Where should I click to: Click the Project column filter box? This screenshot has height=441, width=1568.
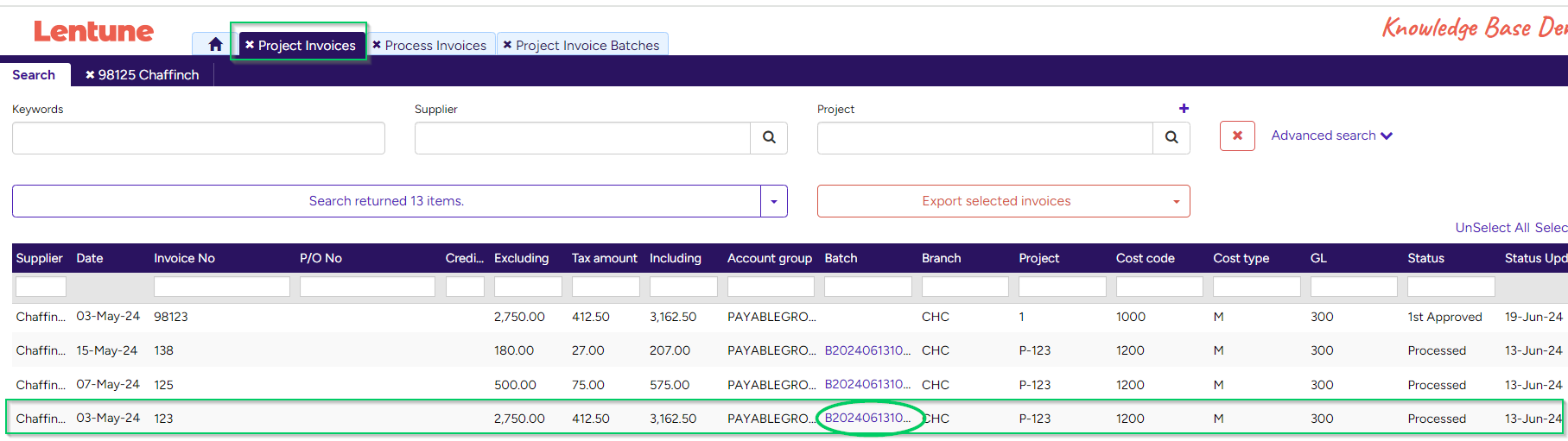click(x=1063, y=287)
